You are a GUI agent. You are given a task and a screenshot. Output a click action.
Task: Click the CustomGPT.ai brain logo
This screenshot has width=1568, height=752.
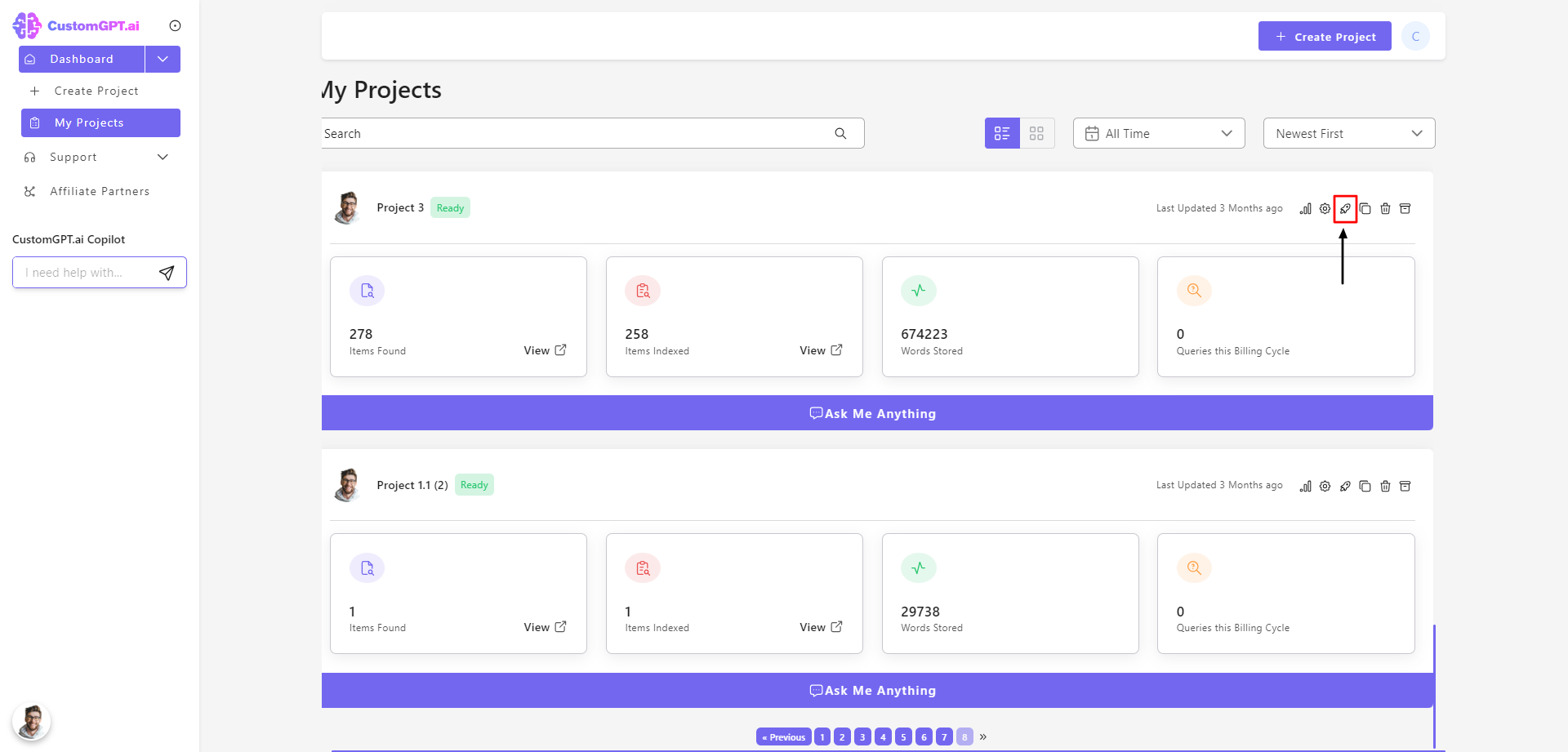tap(27, 25)
